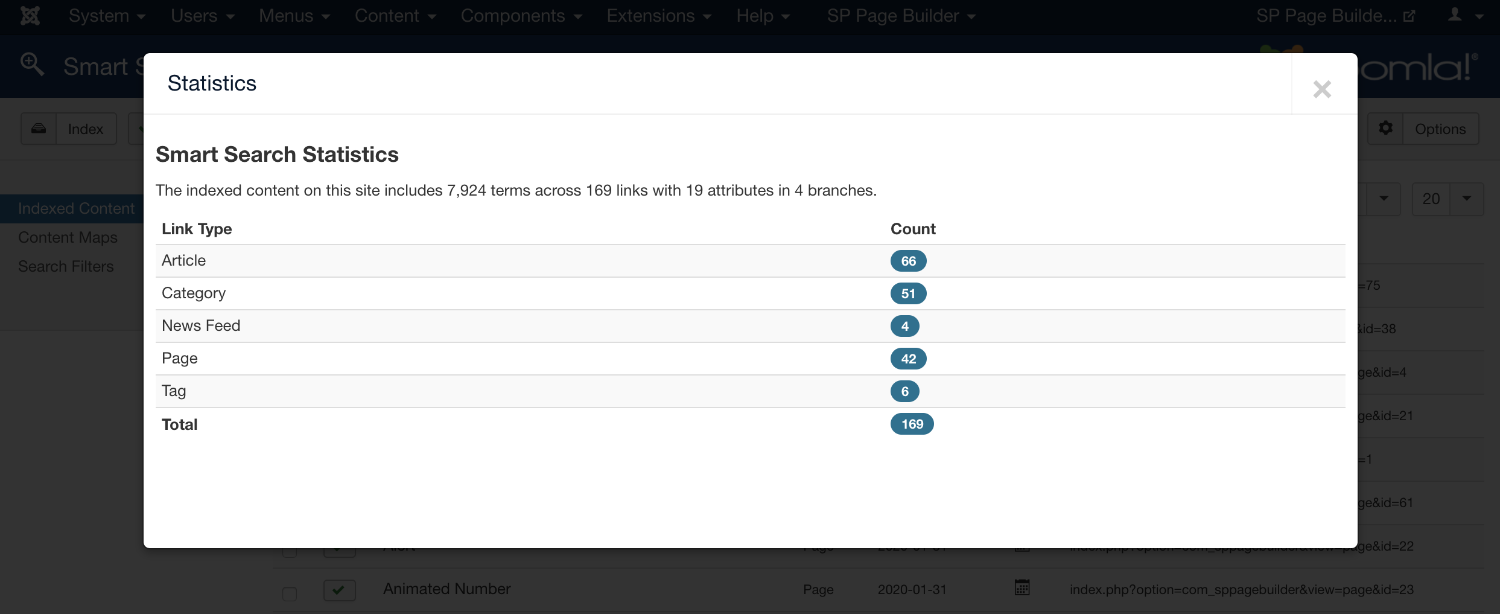Click the Article count badge 66
This screenshot has width=1500, height=614.
pos(908,261)
